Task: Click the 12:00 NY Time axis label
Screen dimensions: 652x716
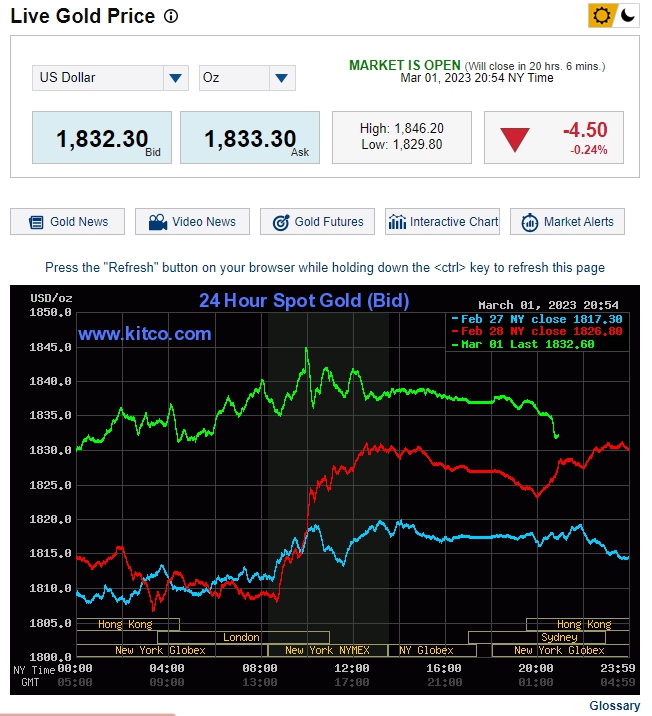Action: click(352, 669)
